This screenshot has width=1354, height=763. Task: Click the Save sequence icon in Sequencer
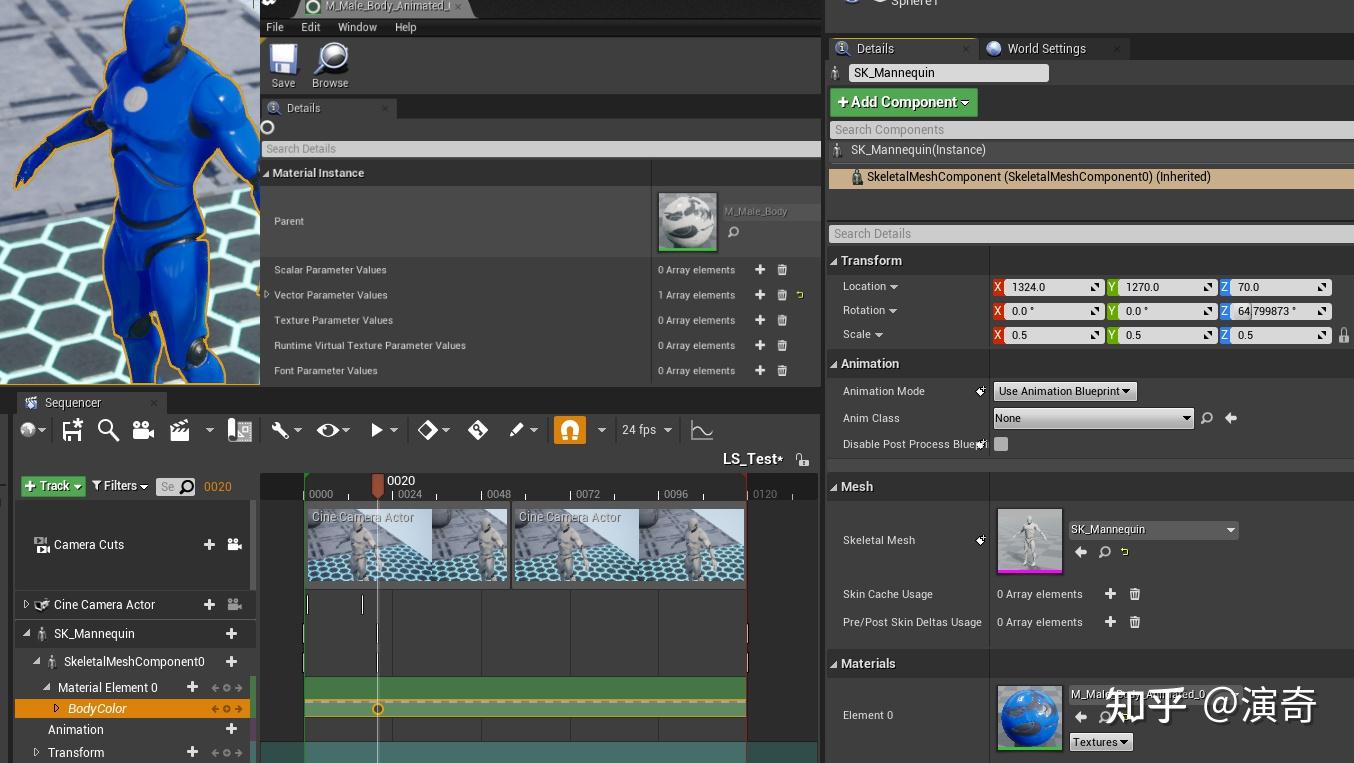coord(72,430)
